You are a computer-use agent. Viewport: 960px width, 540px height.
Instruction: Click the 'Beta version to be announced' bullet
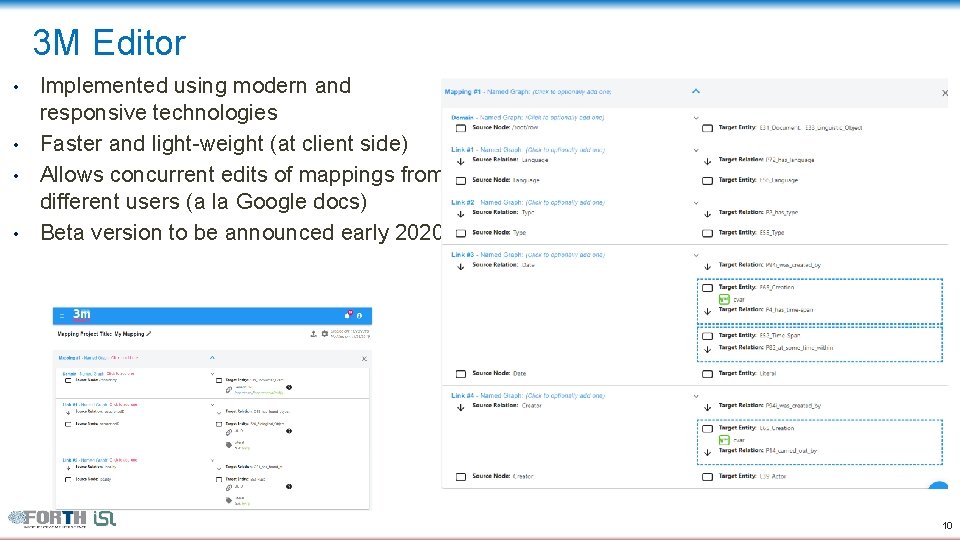click(x=241, y=233)
